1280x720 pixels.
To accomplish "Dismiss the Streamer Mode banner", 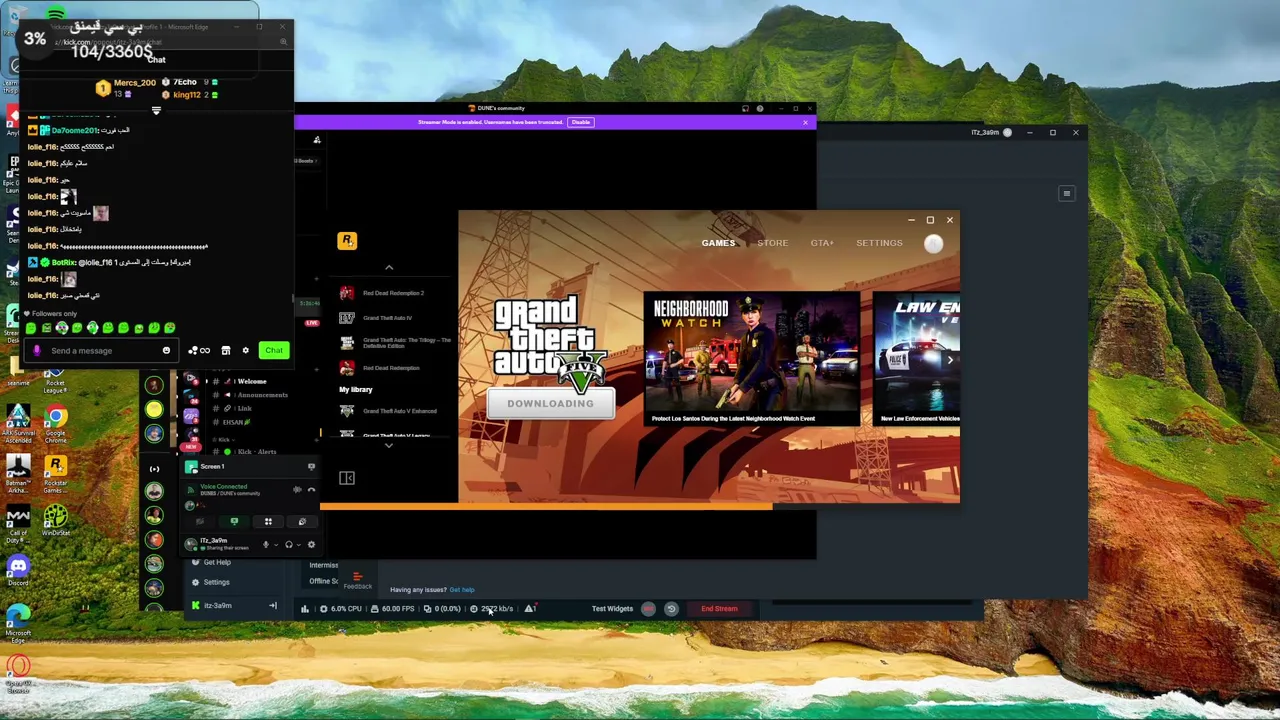I will [x=805, y=122].
